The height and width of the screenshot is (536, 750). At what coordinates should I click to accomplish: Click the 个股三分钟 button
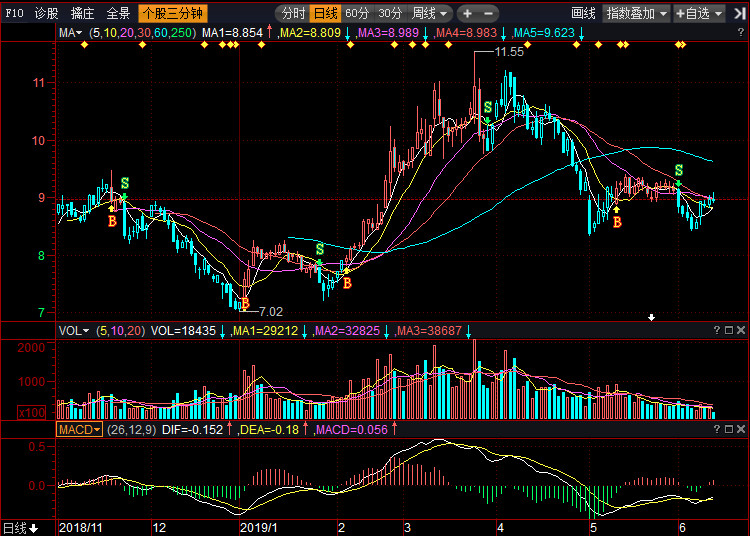172,14
